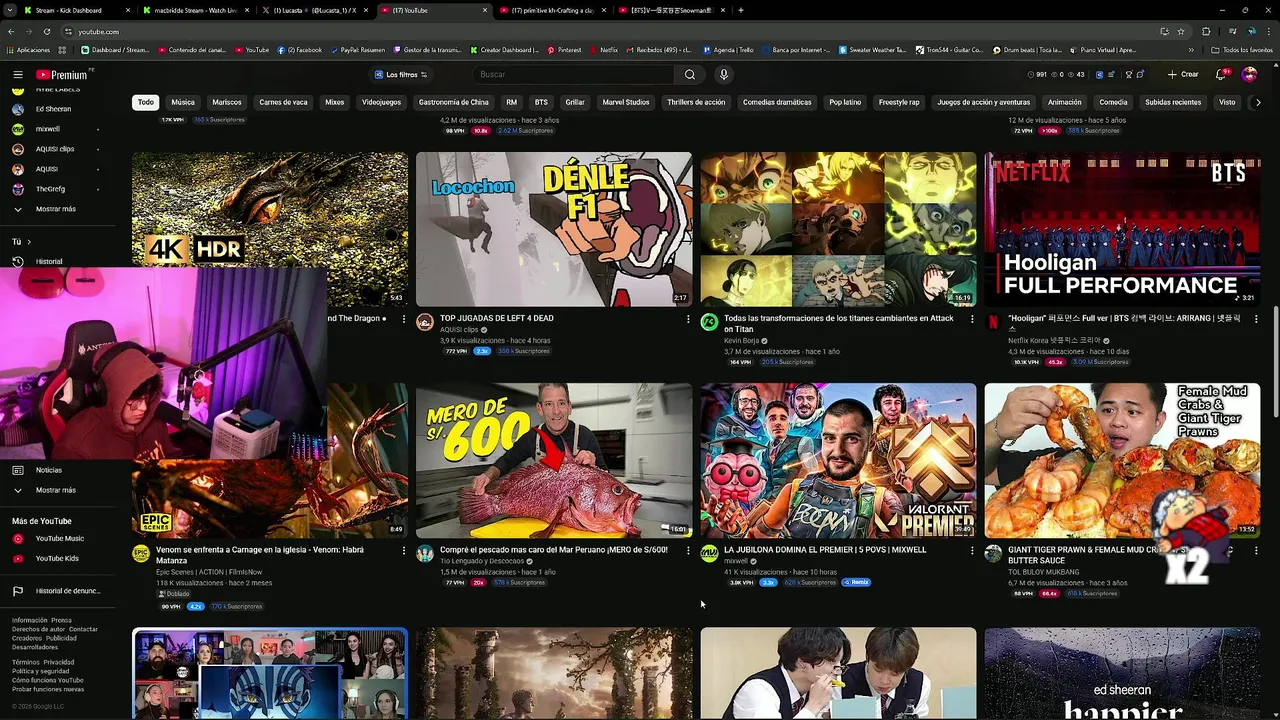Viewport: 1280px width, 720px height.
Task: Click inside the Buscar search field
Action: pyautogui.click(x=575, y=74)
